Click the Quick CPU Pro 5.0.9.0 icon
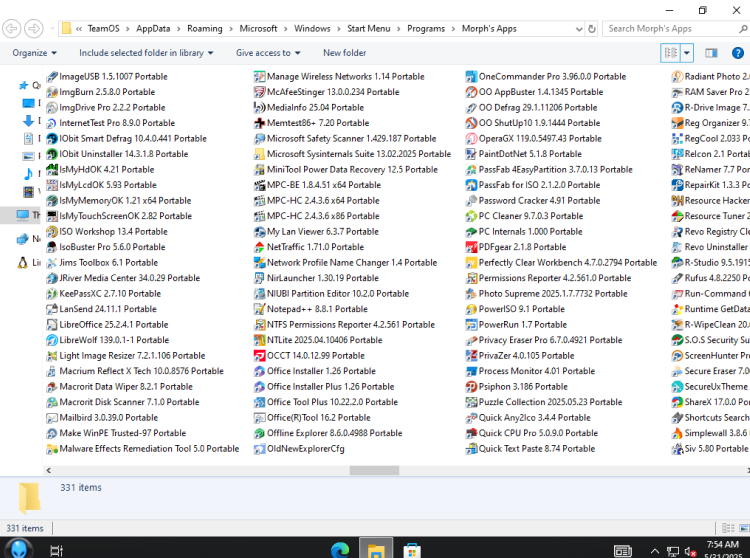The height and width of the screenshot is (558, 750). click(471, 433)
